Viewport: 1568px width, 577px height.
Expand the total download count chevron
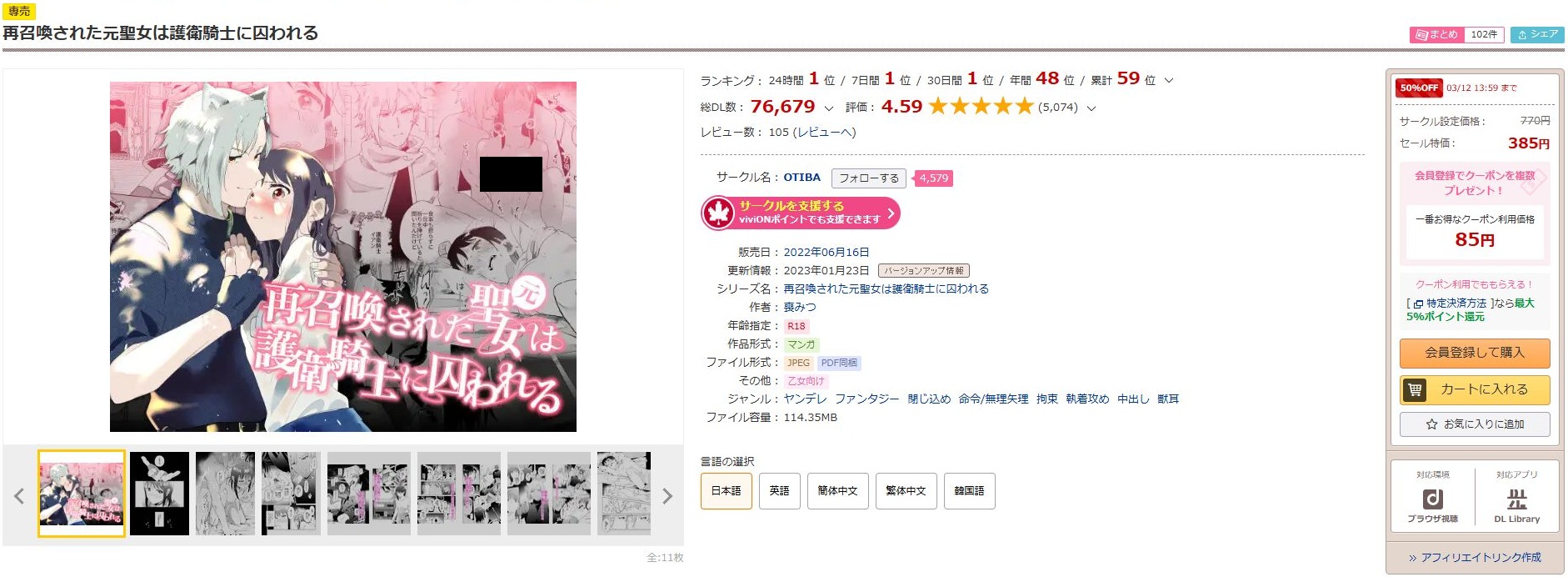[x=828, y=108]
